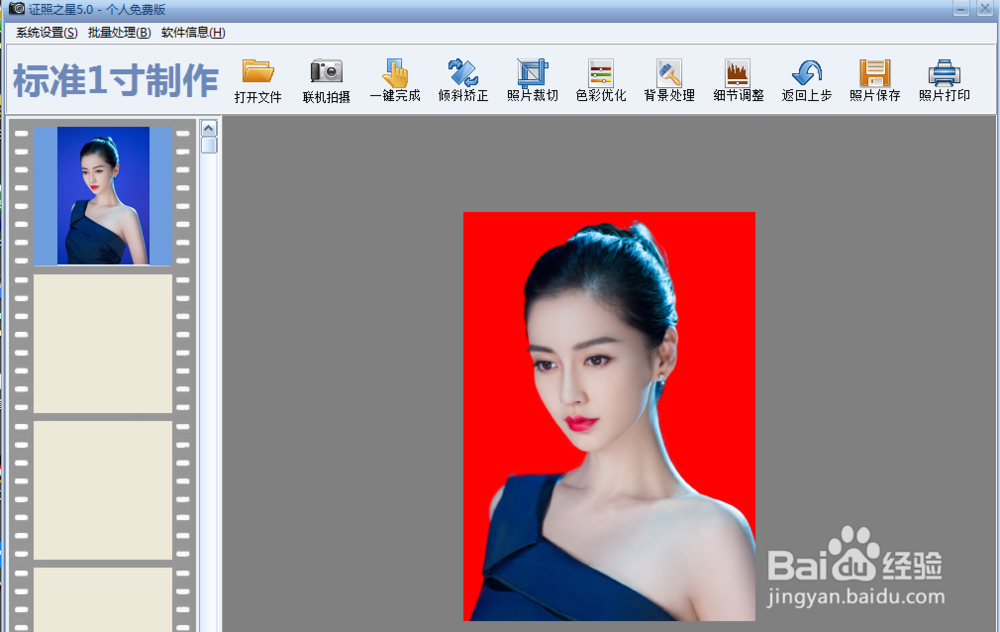Open 细节调整 detail adjustment

coord(738,81)
